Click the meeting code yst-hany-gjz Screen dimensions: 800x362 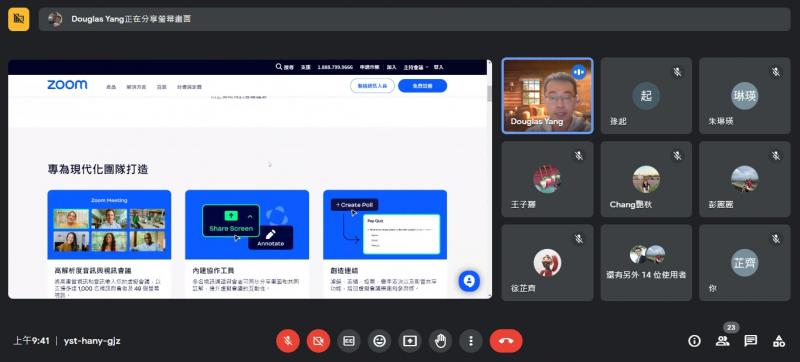[92, 341]
